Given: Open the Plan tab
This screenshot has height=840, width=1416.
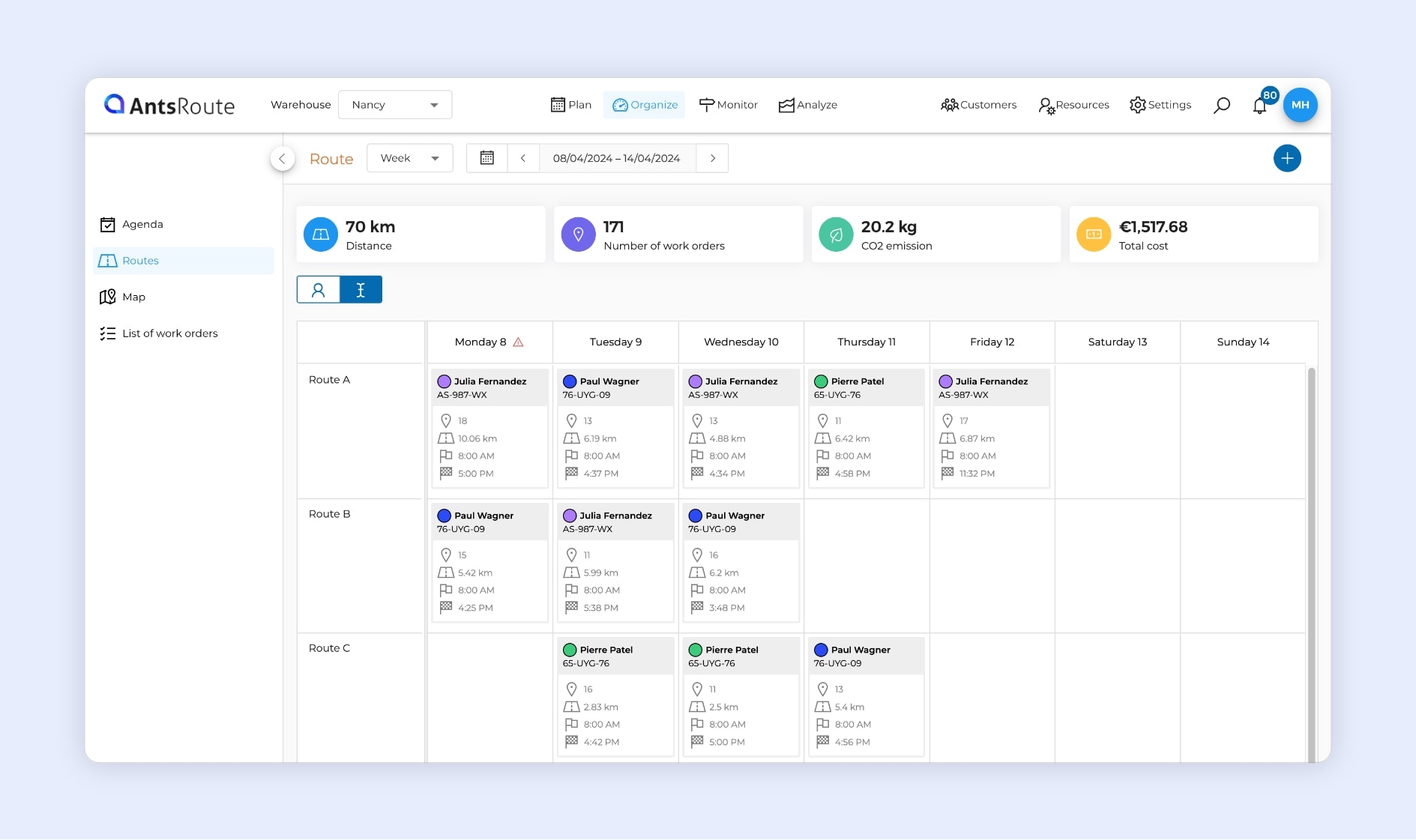Looking at the screenshot, I should [571, 105].
